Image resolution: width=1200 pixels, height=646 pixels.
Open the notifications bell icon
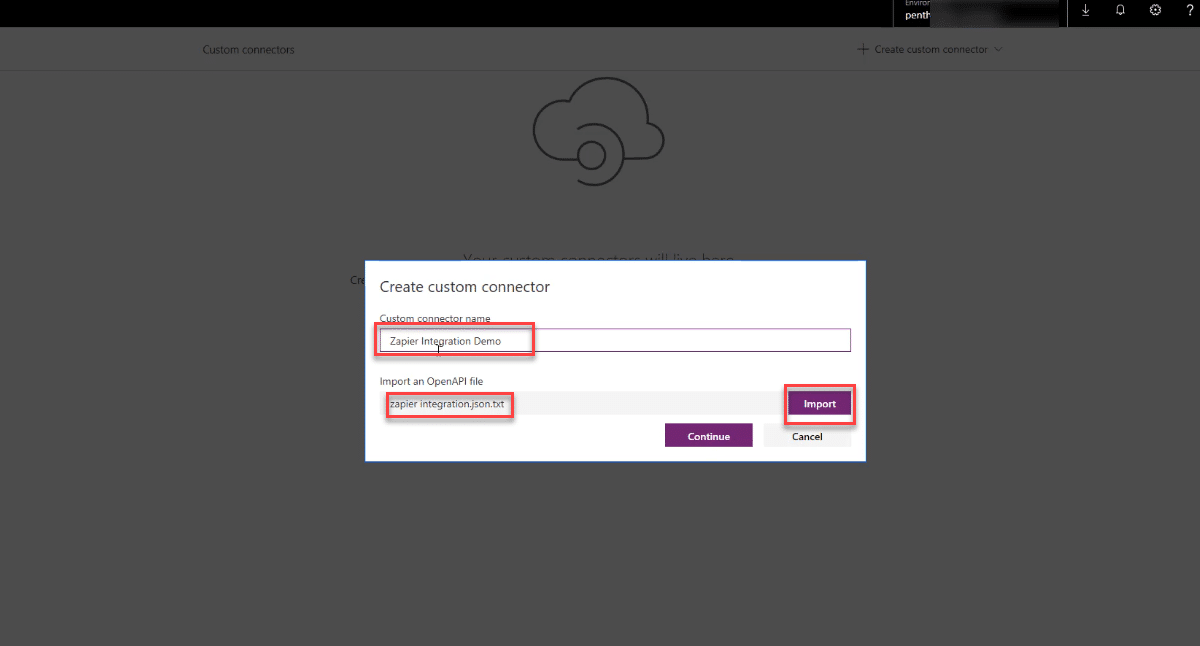point(1120,10)
